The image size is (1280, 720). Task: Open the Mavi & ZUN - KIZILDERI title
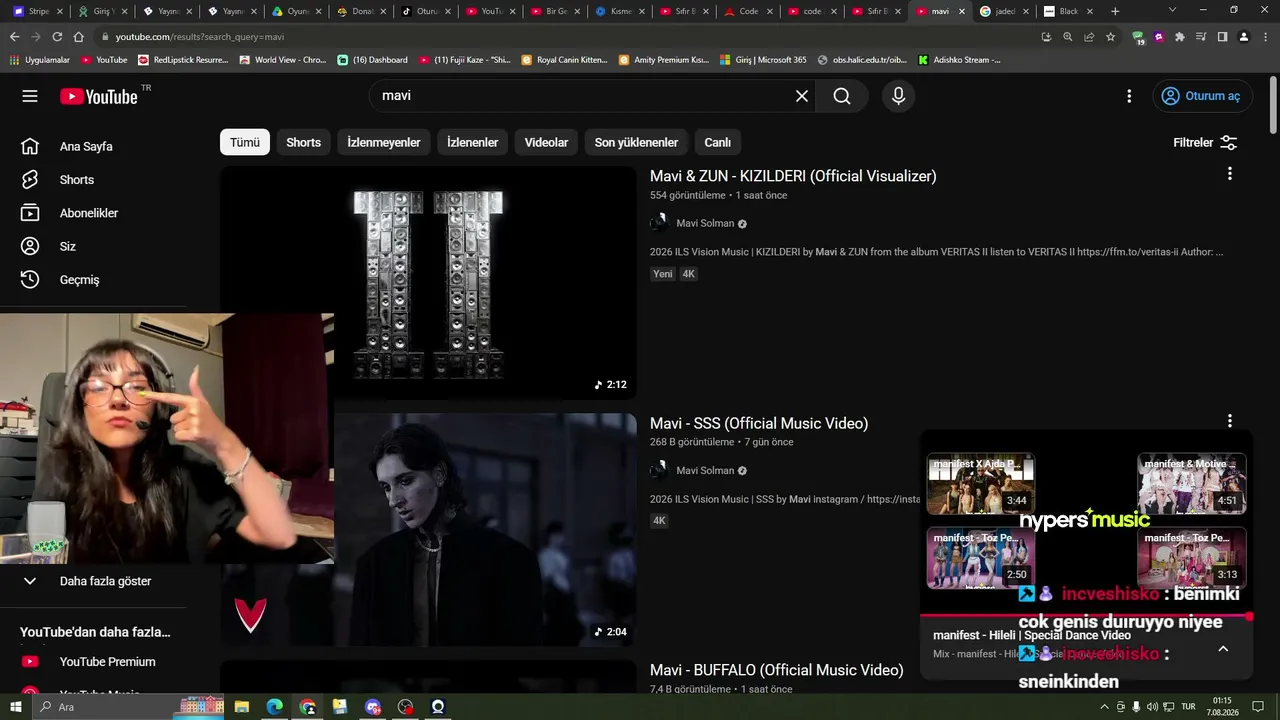pos(793,176)
